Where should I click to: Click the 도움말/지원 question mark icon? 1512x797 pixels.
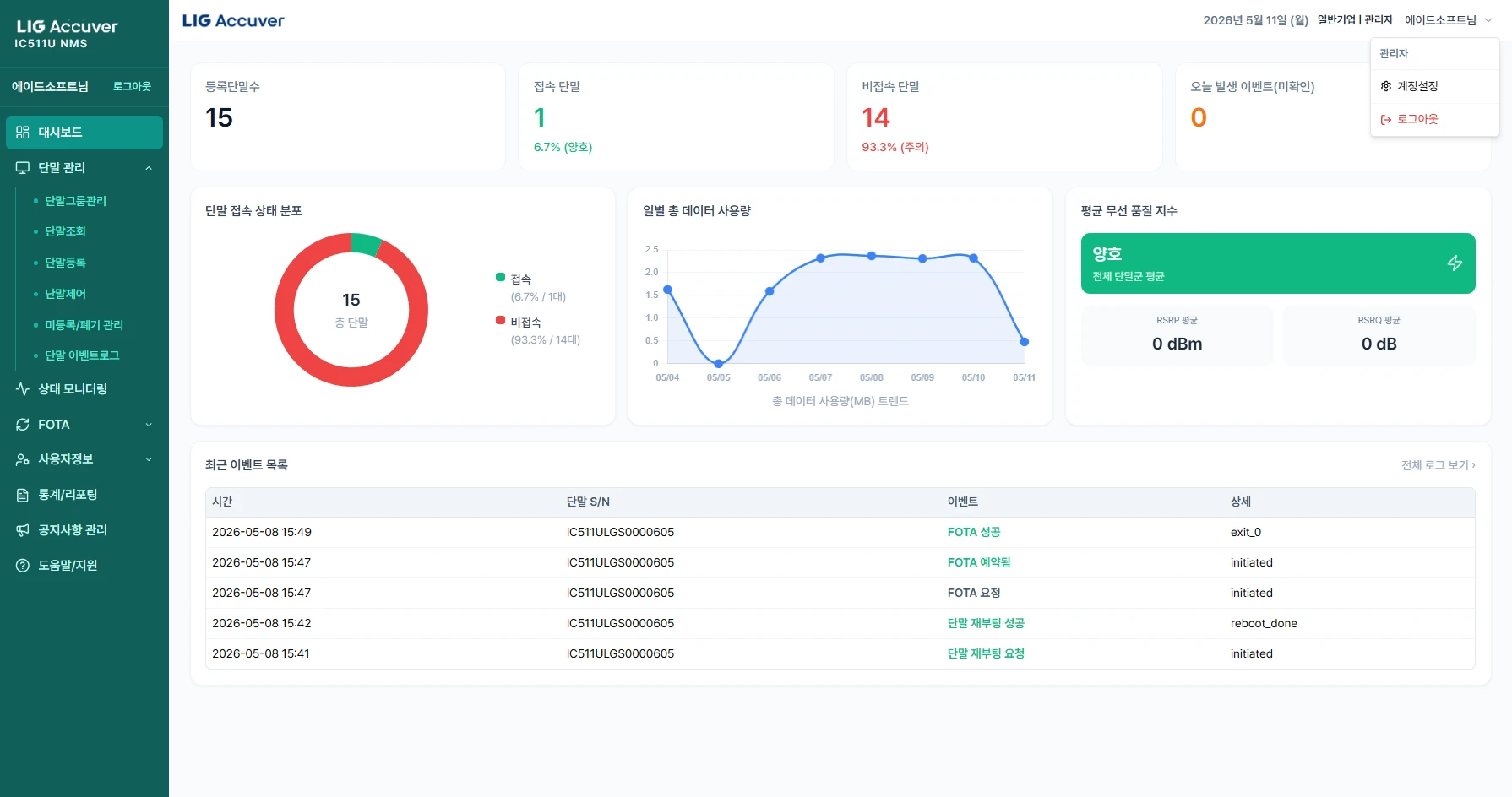[23, 566]
